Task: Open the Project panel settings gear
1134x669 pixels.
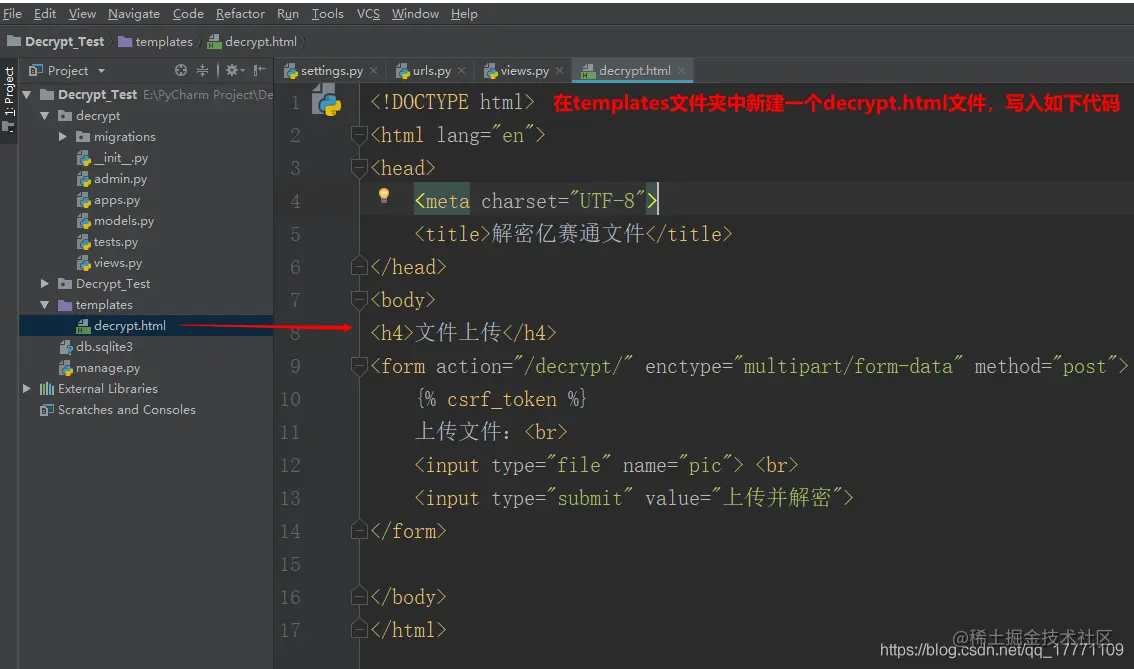Action: click(232, 70)
